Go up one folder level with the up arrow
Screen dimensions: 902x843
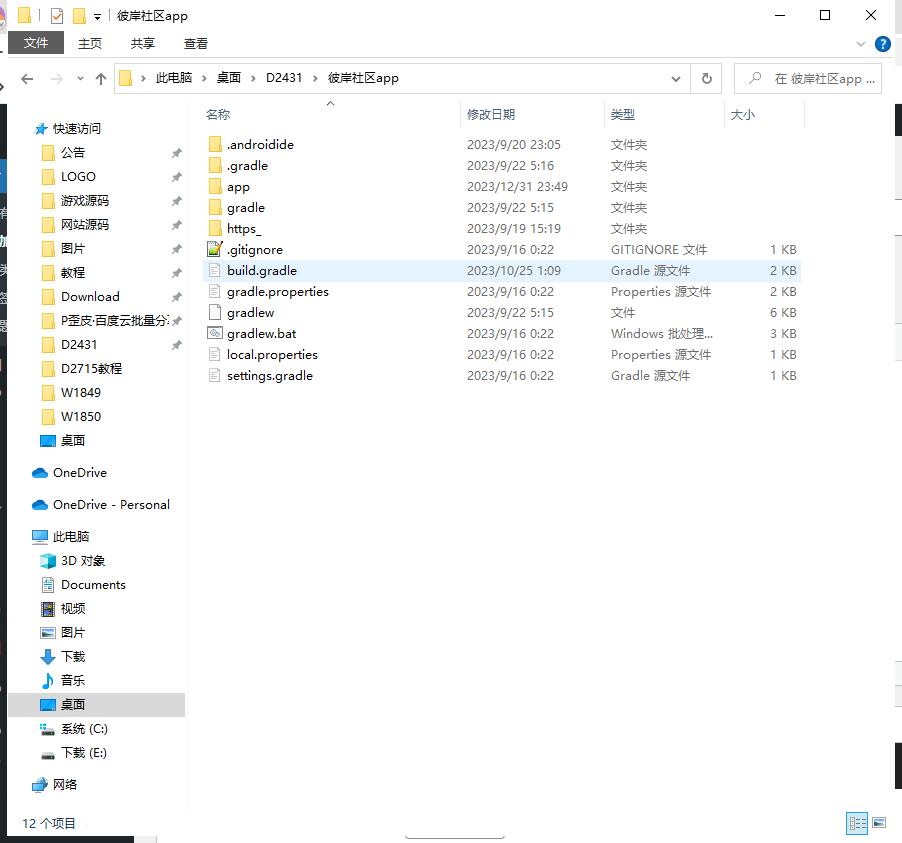[101, 78]
